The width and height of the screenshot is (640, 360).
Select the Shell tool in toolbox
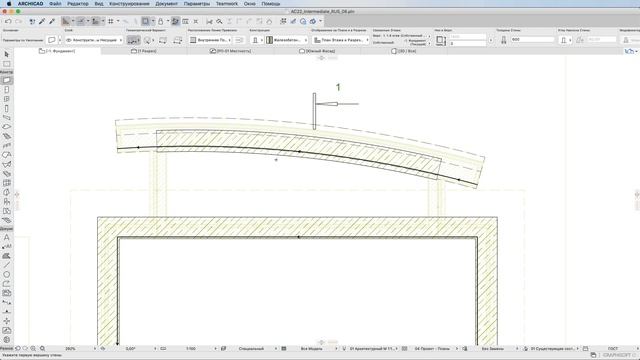(7, 164)
